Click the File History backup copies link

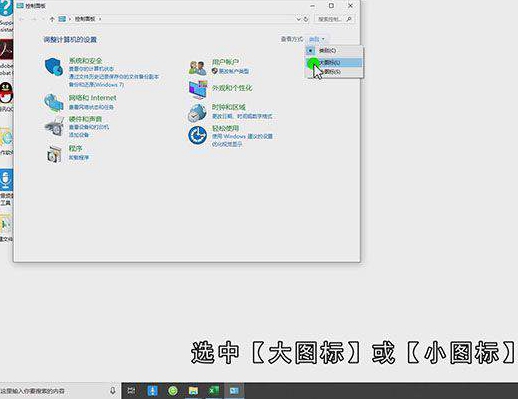(114, 77)
